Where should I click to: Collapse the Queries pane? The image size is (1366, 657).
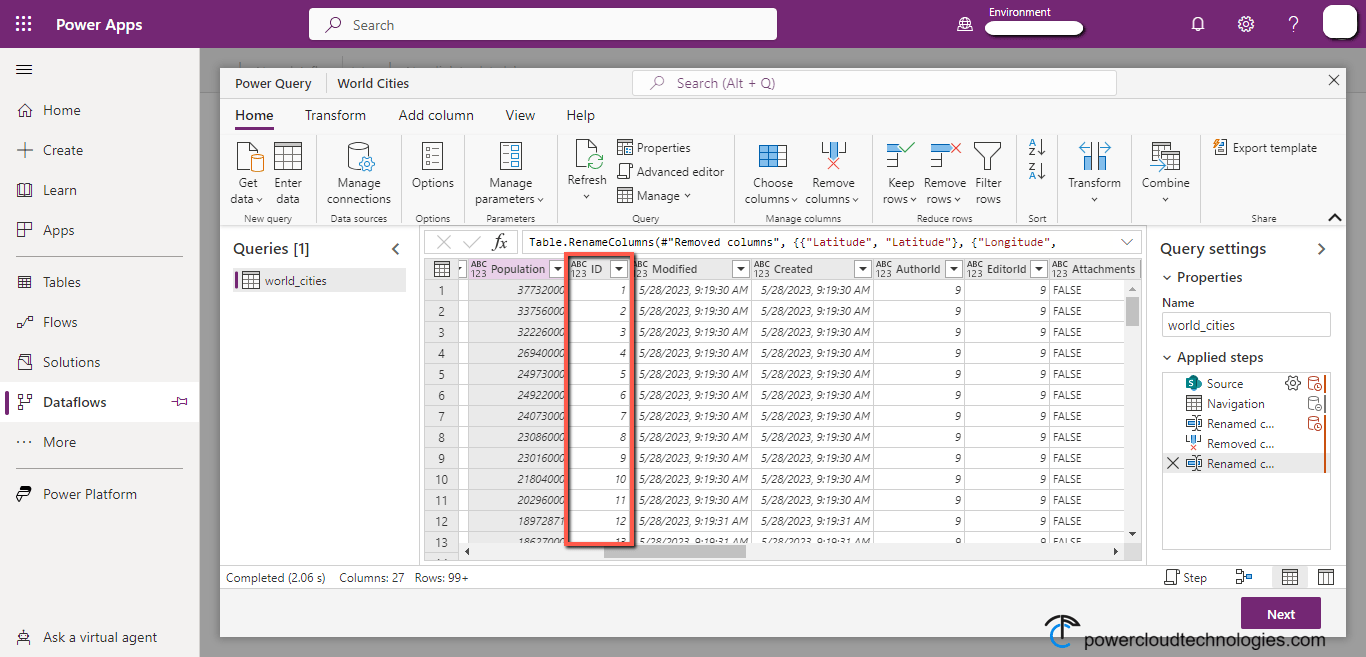click(x=396, y=249)
